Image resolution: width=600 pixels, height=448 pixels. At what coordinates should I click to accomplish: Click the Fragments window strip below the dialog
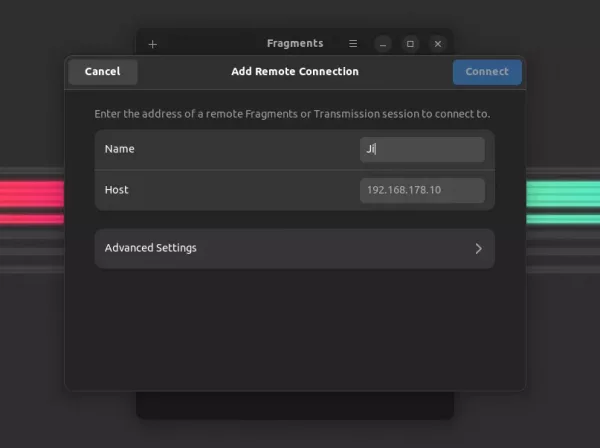[x=295, y=405]
